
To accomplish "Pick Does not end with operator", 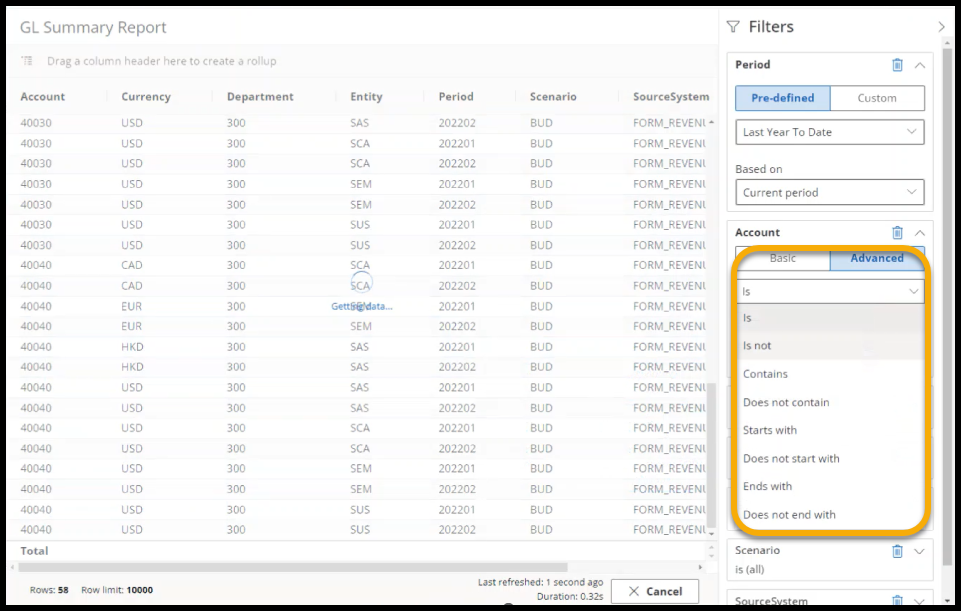I will (x=788, y=515).
